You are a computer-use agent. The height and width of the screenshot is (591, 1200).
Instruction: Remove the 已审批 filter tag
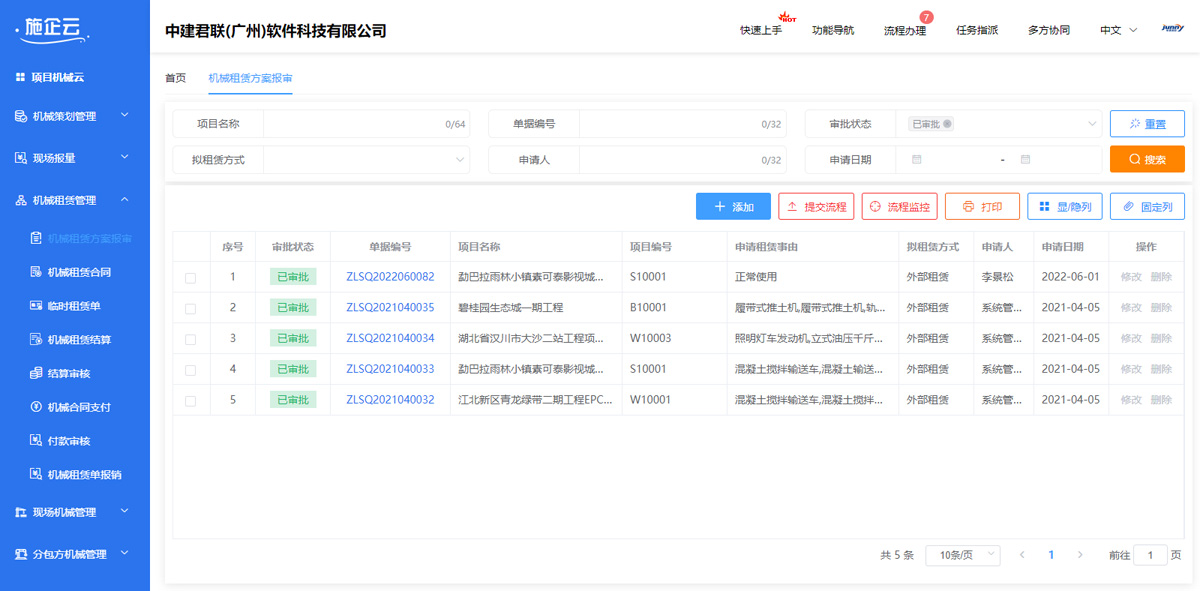point(948,124)
